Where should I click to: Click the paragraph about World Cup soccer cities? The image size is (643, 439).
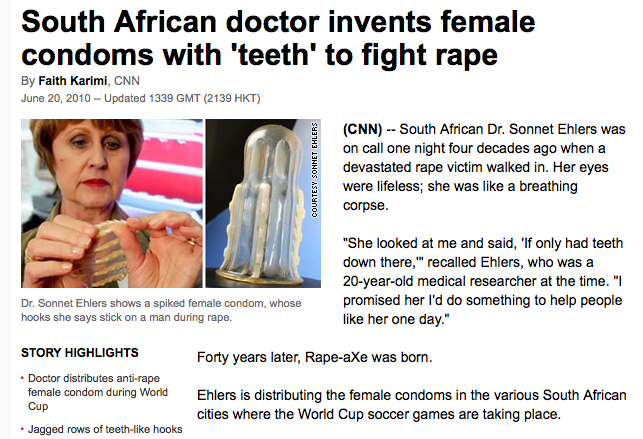coord(412,405)
